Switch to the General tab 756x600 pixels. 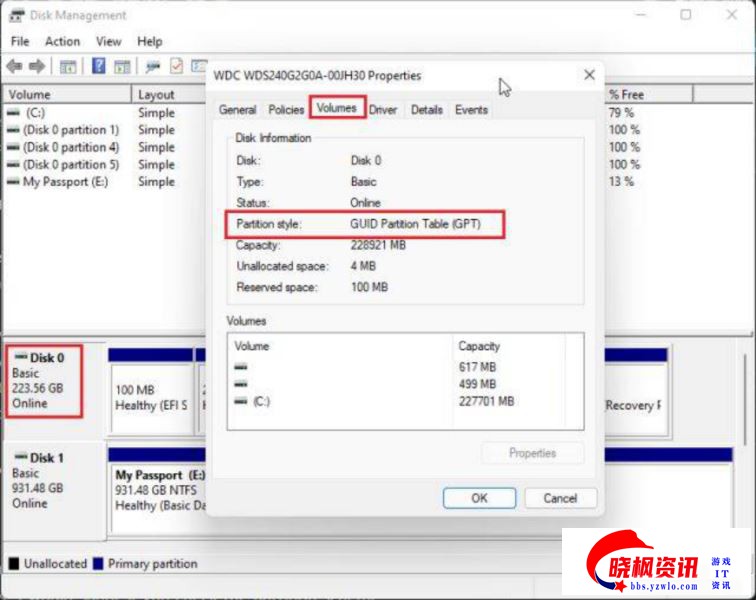[237, 110]
